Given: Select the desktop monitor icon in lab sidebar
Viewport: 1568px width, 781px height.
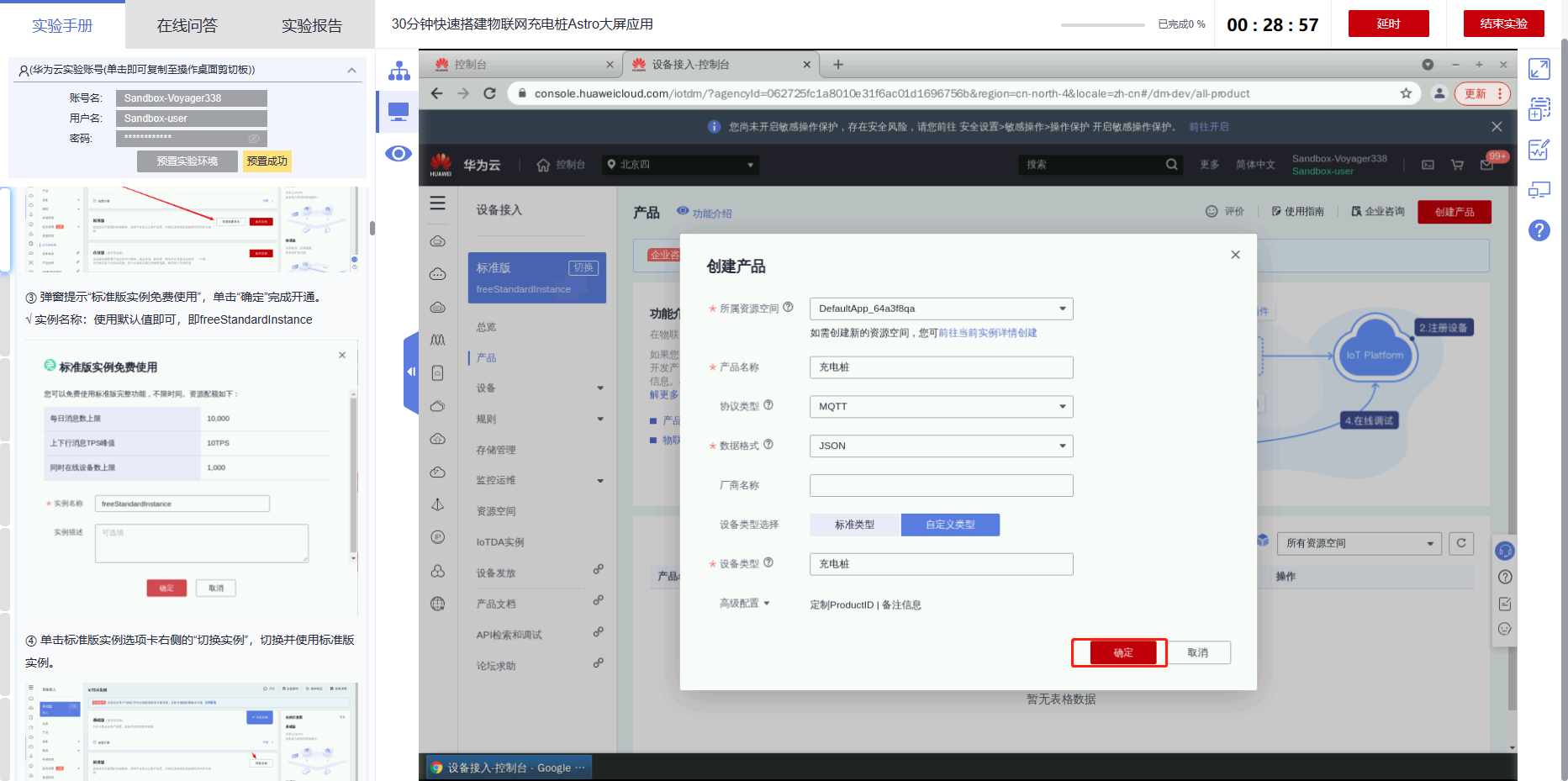Looking at the screenshot, I should (399, 112).
